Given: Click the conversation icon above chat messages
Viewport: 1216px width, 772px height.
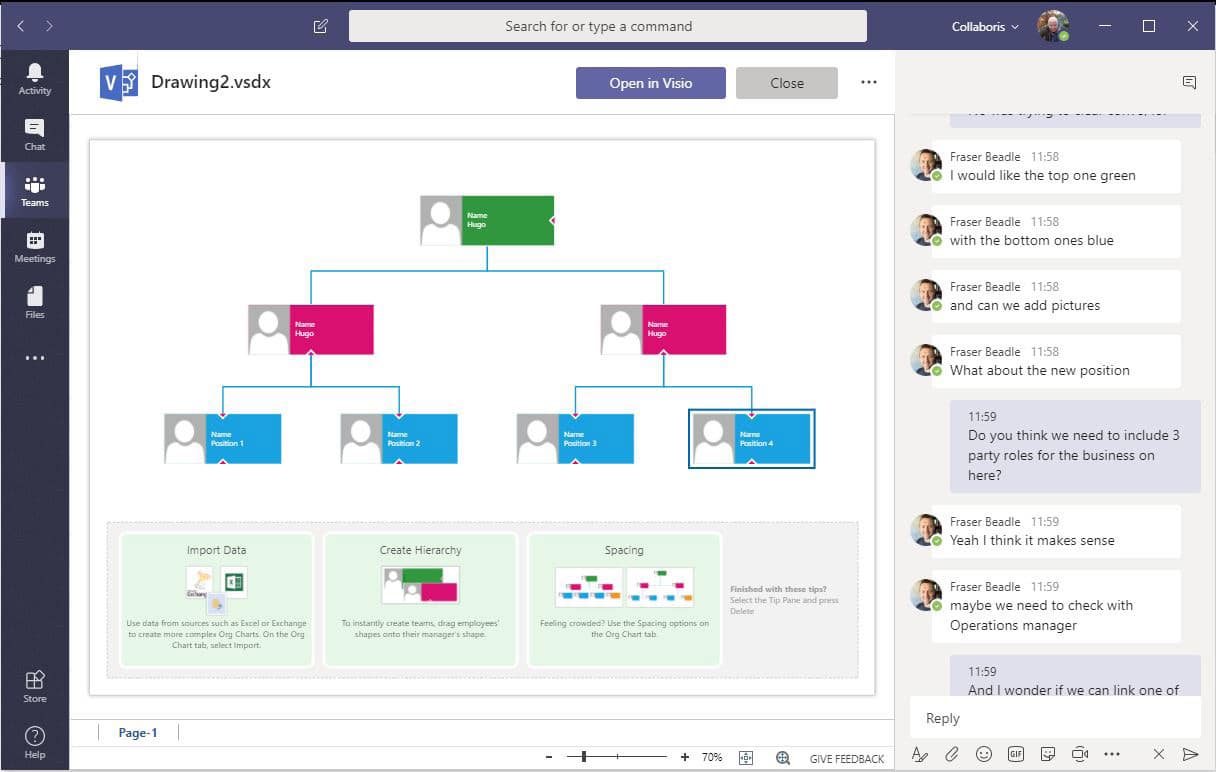Looking at the screenshot, I should pyautogui.click(x=1189, y=83).
